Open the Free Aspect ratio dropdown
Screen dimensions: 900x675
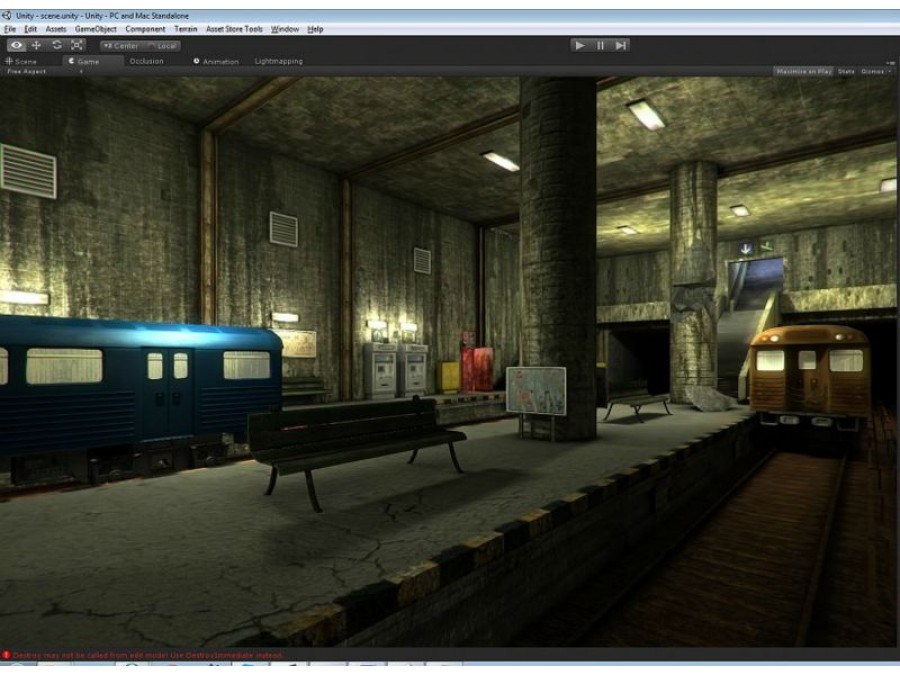point(44,72)
